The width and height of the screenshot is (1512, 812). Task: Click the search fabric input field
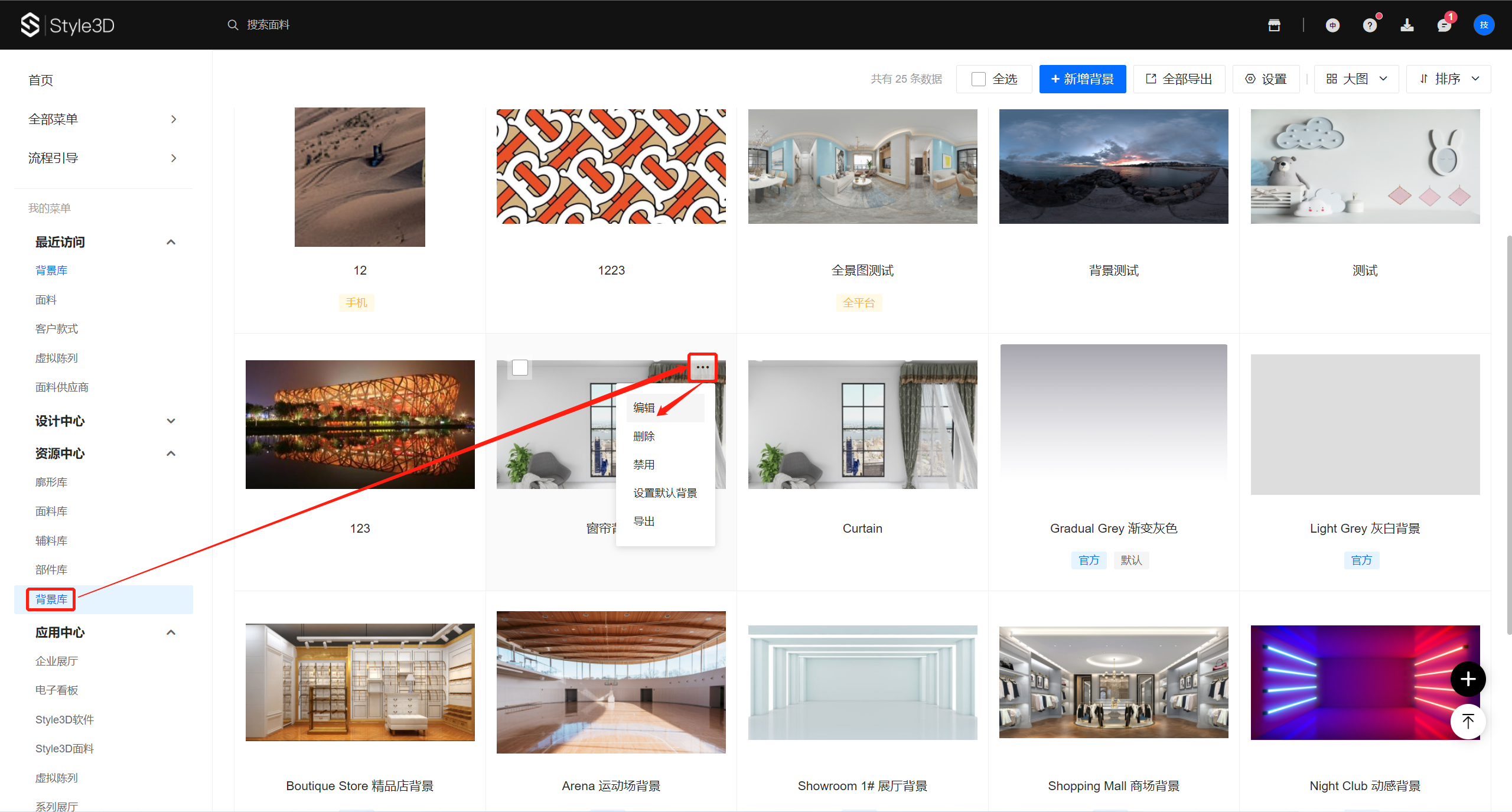coord(268,25)
